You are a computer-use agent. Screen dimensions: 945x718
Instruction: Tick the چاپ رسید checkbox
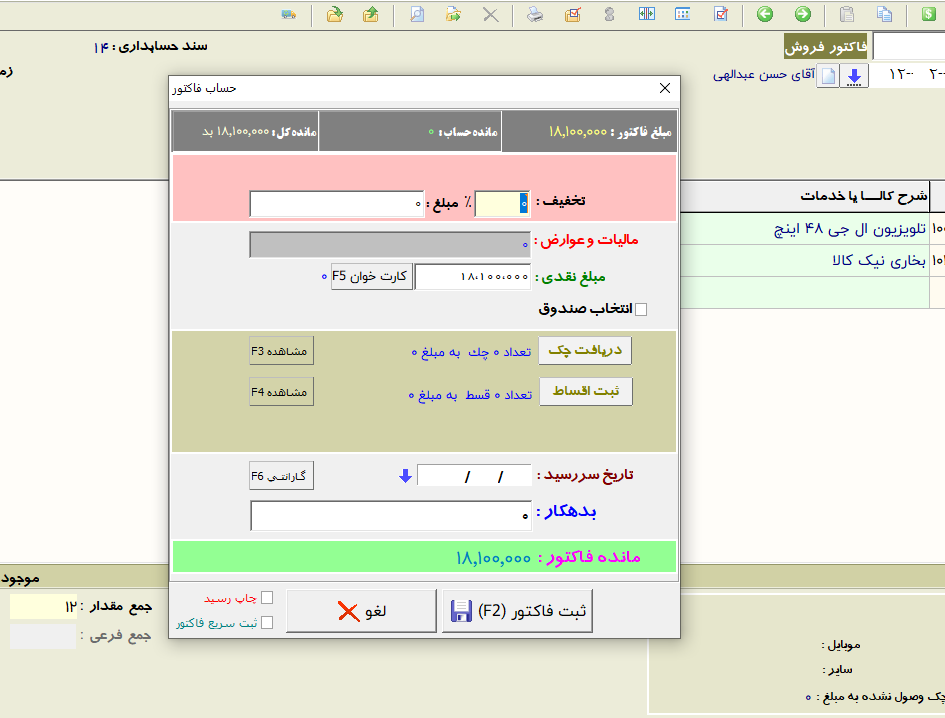point(267,598)
